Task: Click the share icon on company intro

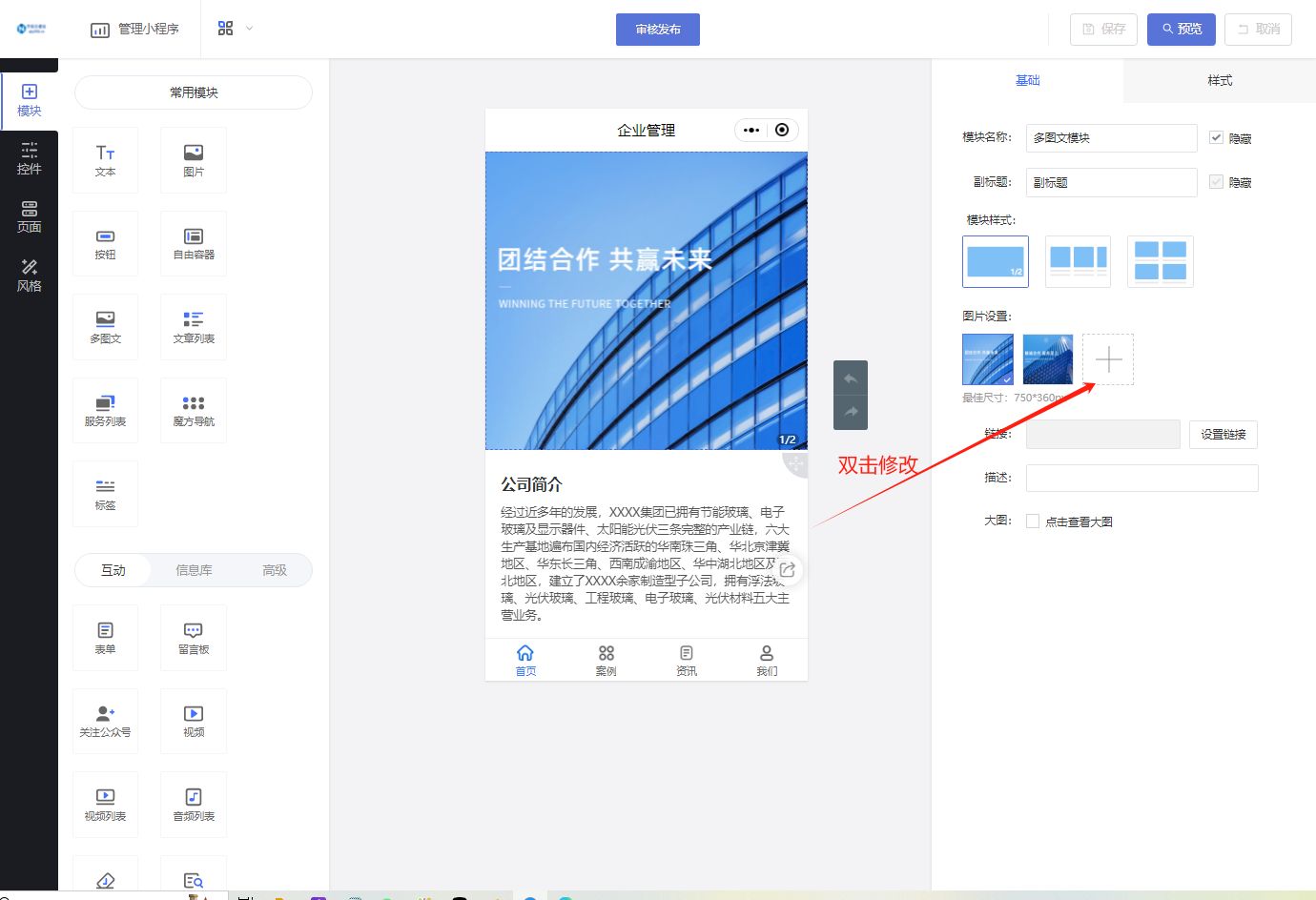Action: 788,569
